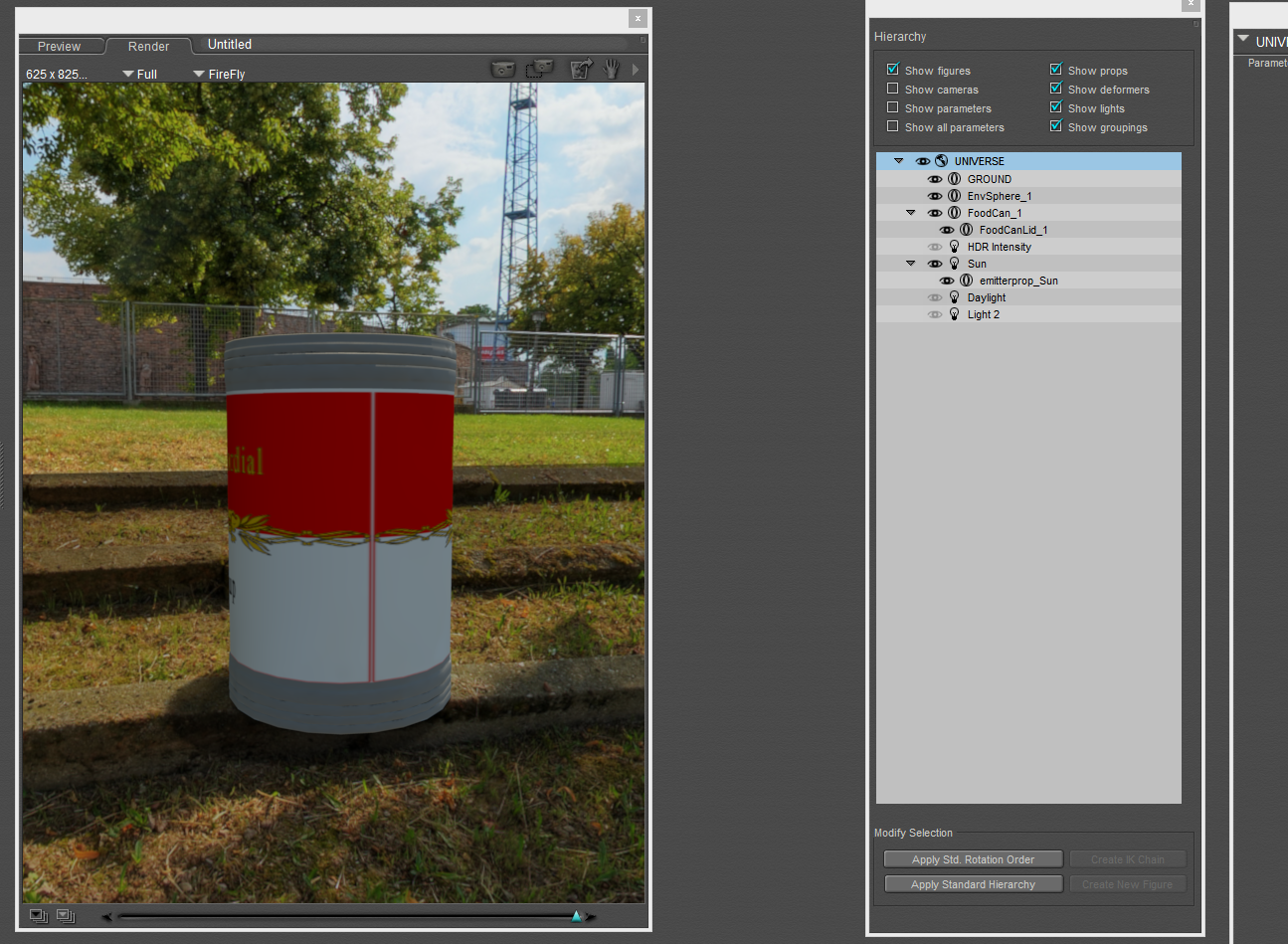
Task: Click the Render camera icon in the render toolbar
Action: pos(503,69)
